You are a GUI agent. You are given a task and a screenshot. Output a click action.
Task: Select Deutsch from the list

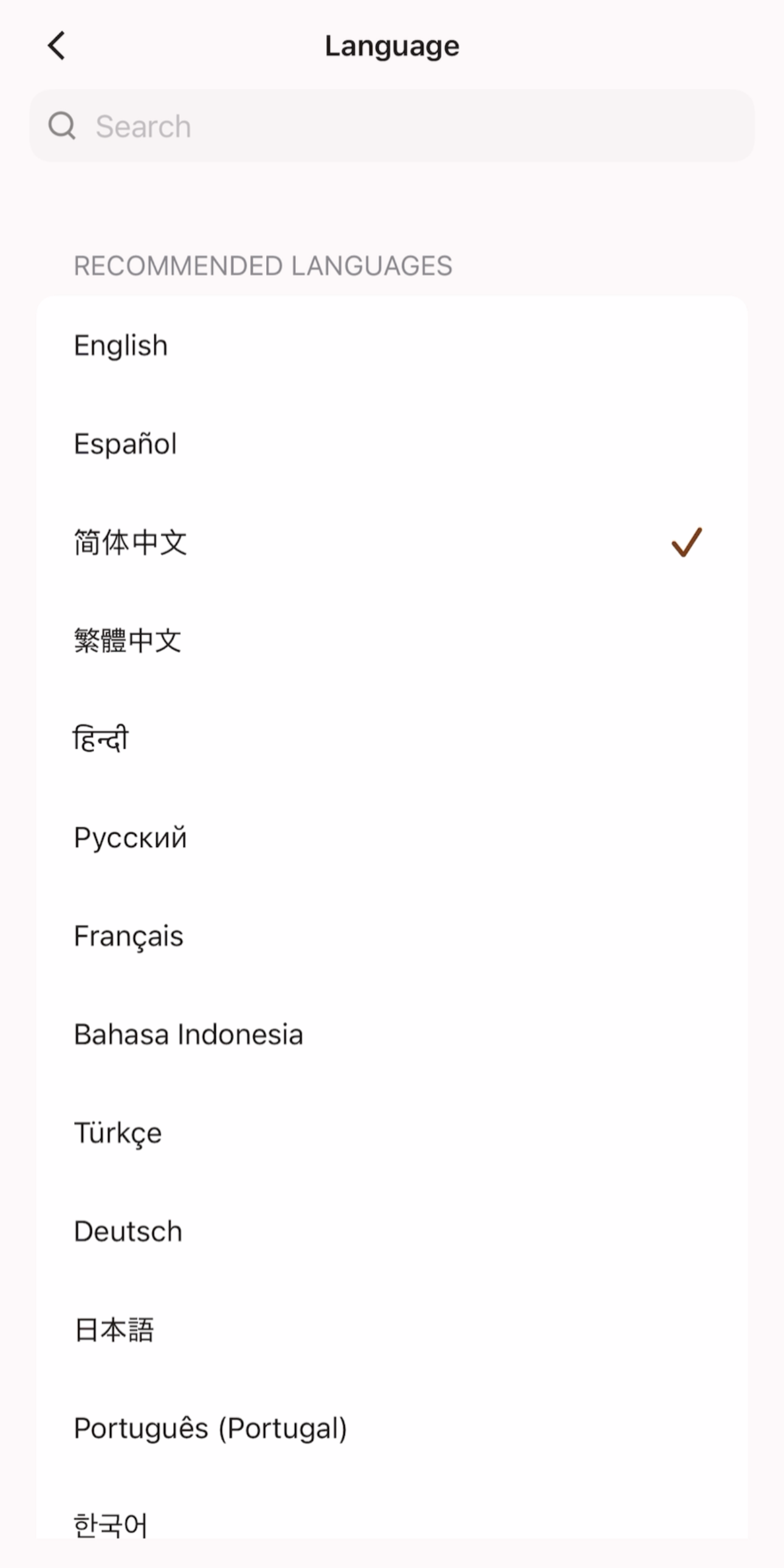coord(127,1231)
